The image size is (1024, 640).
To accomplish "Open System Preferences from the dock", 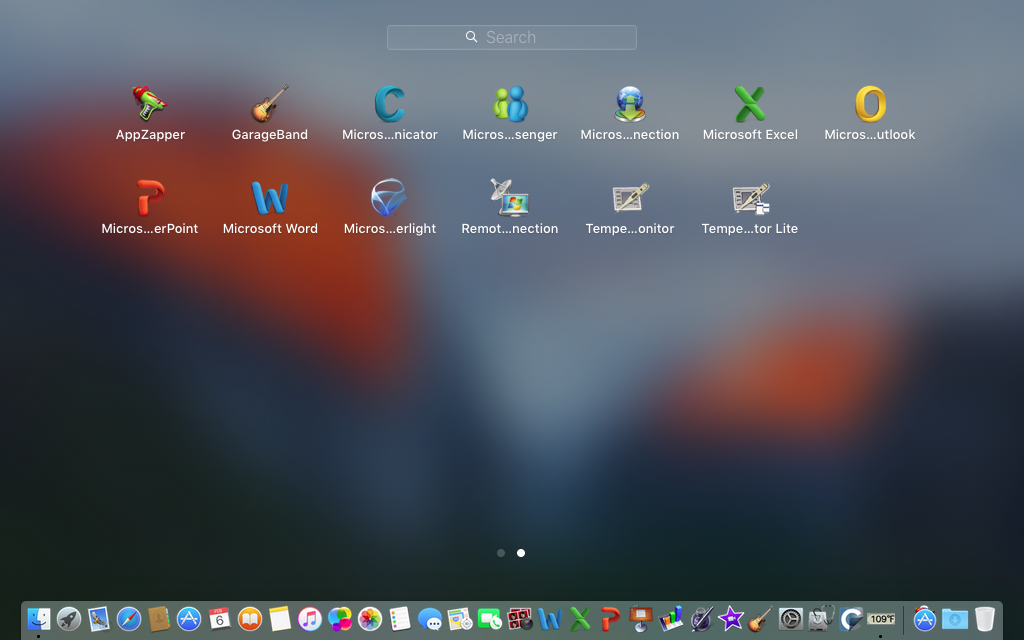I will [x=791, y=618].
